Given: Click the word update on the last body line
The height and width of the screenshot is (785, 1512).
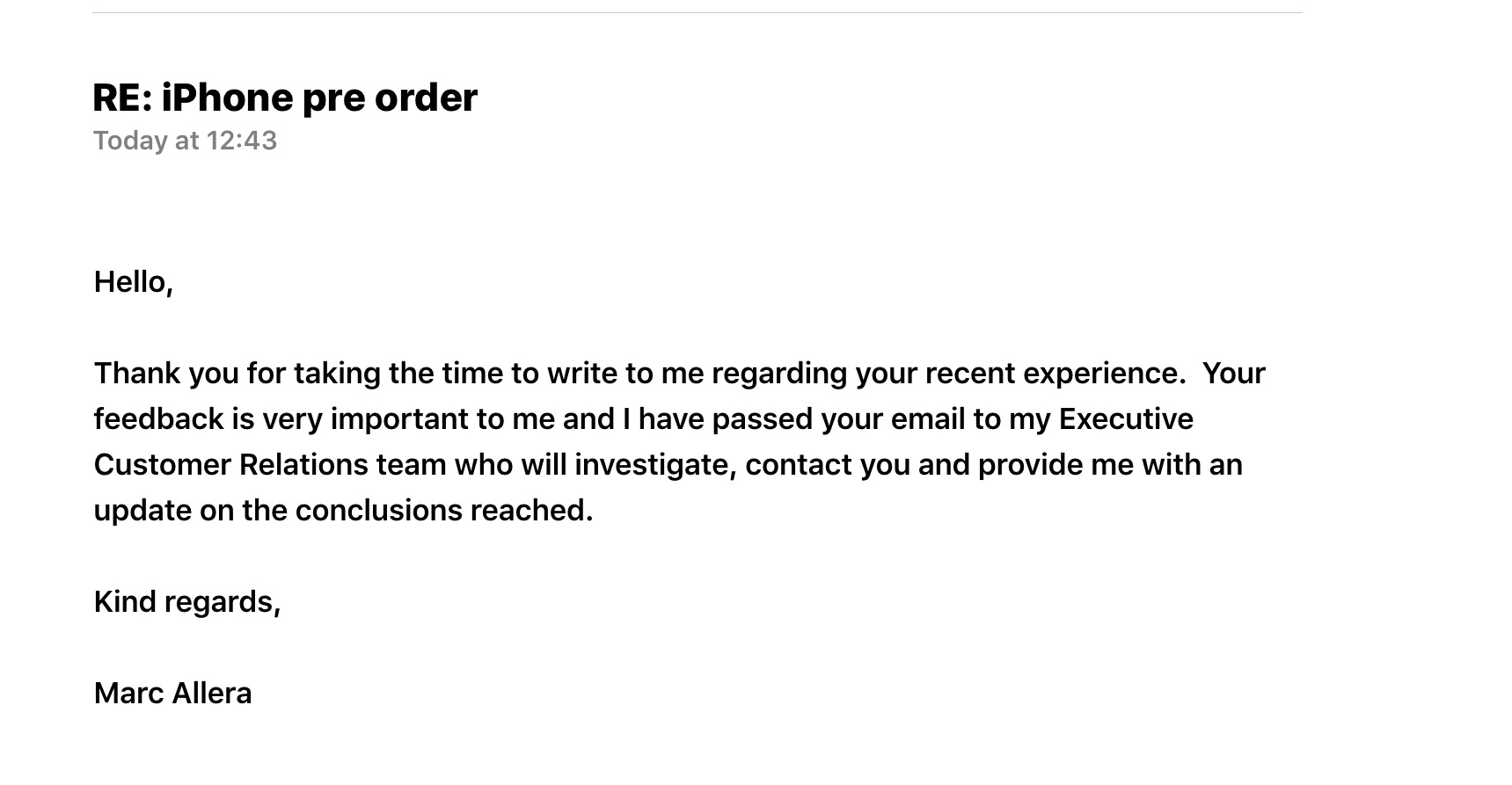Looking at the screenshot, I should click(142, 511).
